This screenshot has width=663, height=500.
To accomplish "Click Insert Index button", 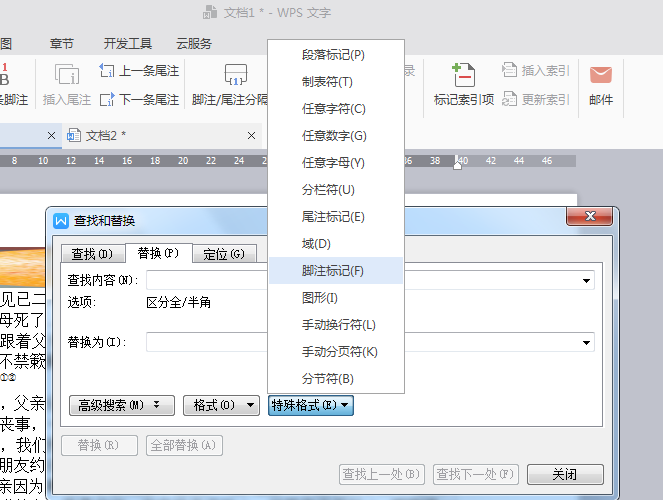I will (536, 70).
